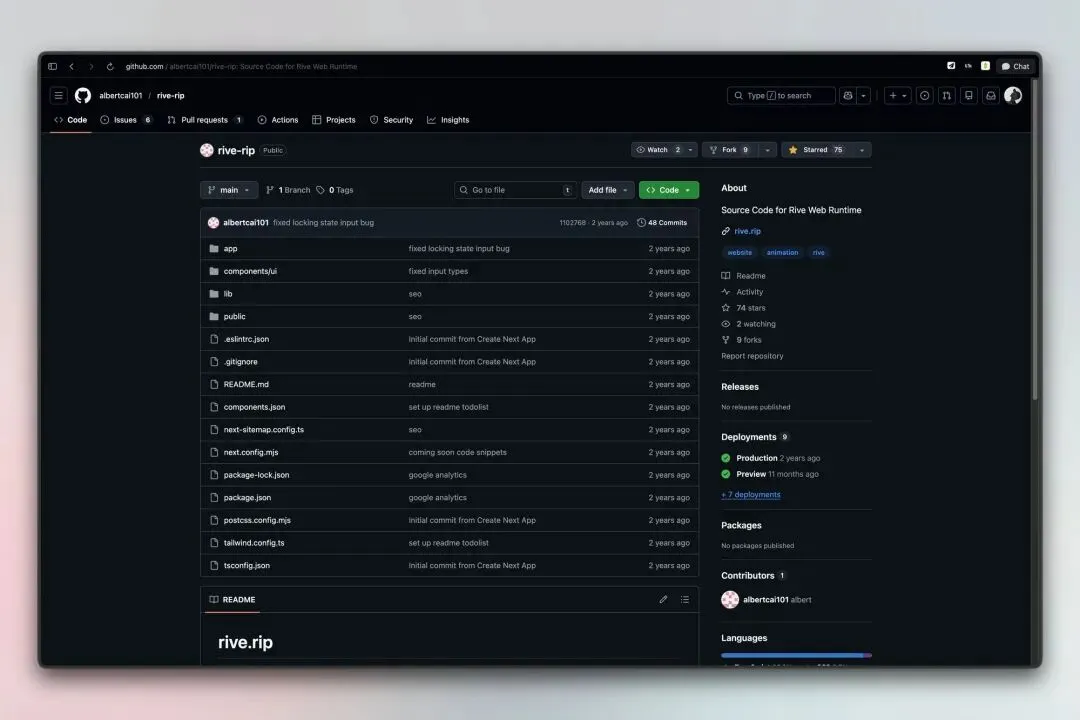
Task: Click the light green extension icon
Action: point(986,66)
